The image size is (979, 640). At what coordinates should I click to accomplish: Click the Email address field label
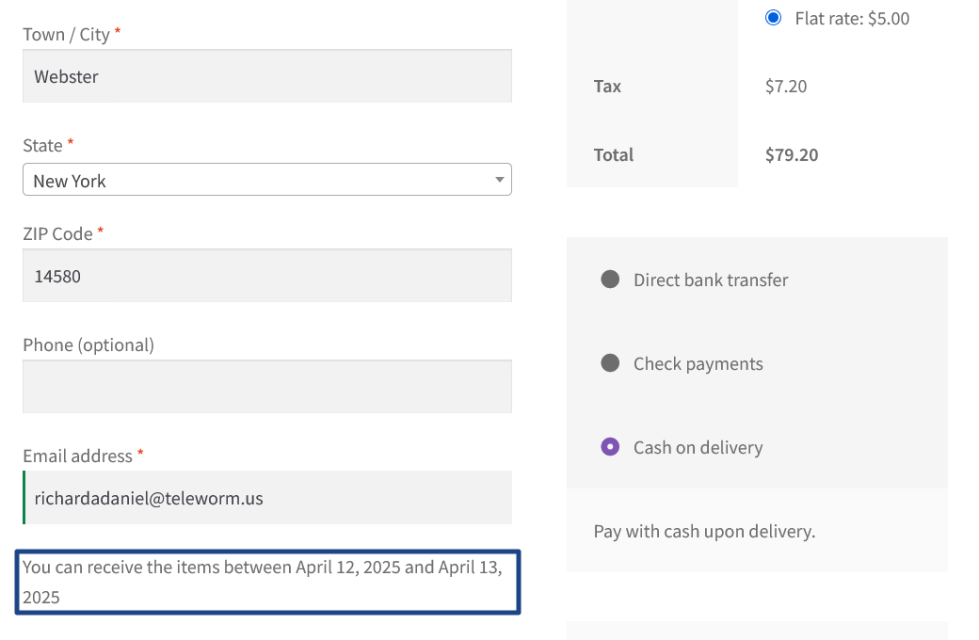click(x=78, y=456)
